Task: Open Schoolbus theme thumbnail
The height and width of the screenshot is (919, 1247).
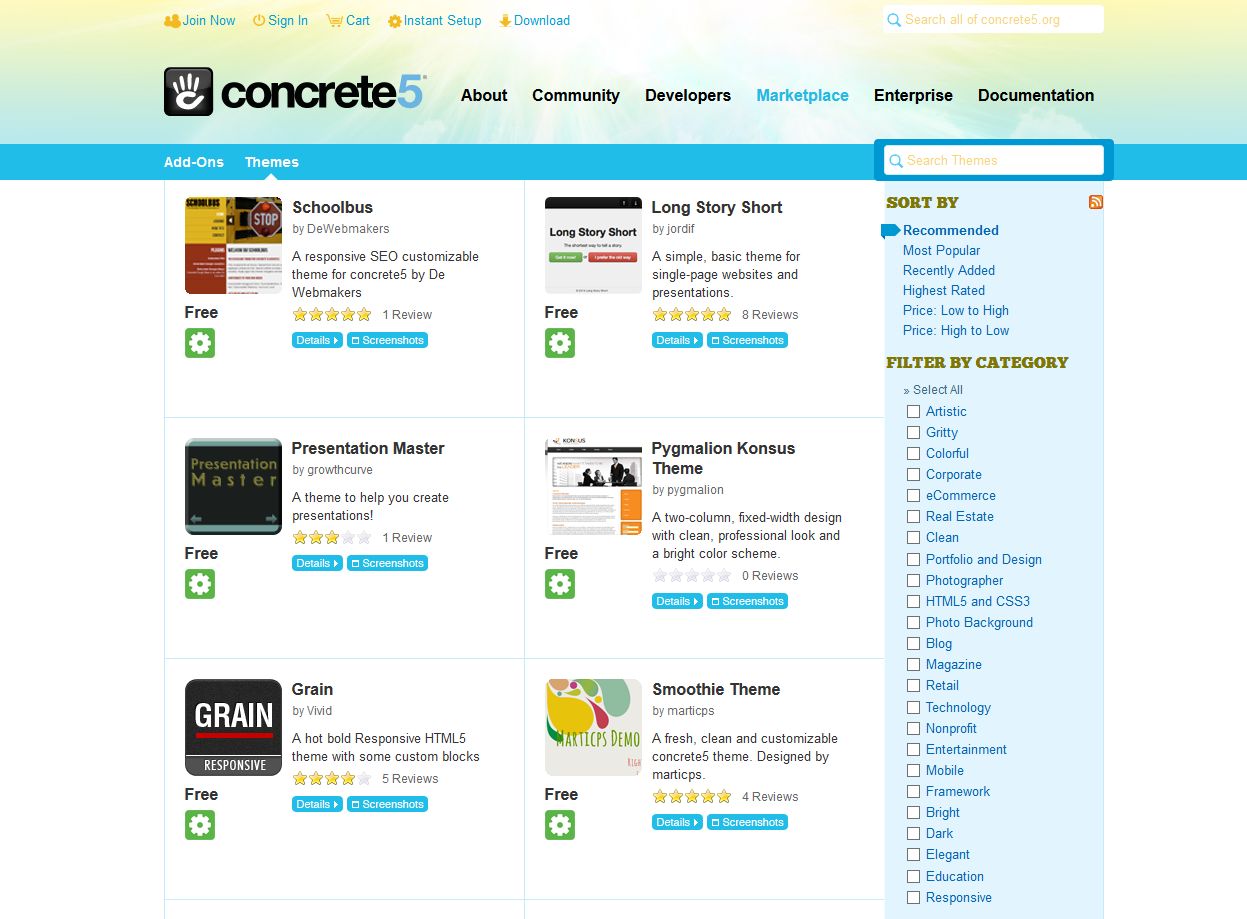Action: point(233,245)
